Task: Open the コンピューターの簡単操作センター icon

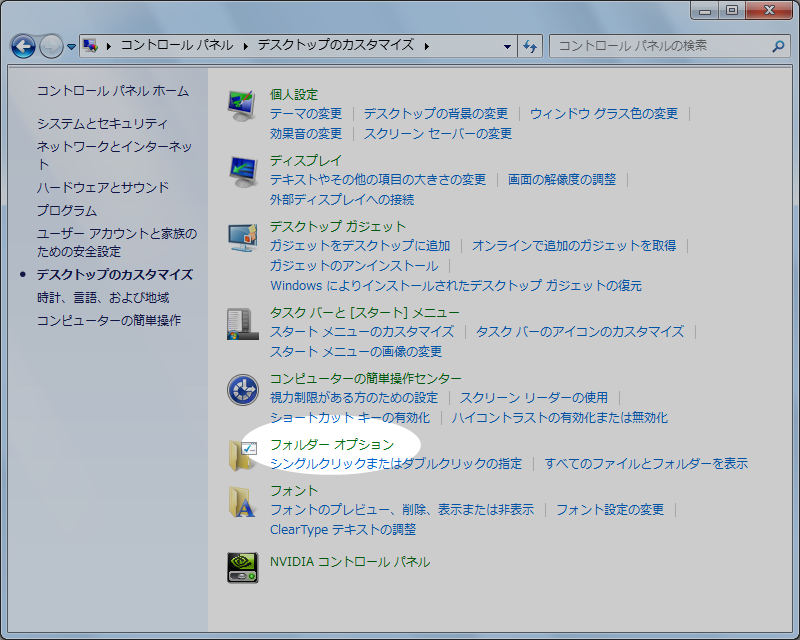Action: click(243, 389)
